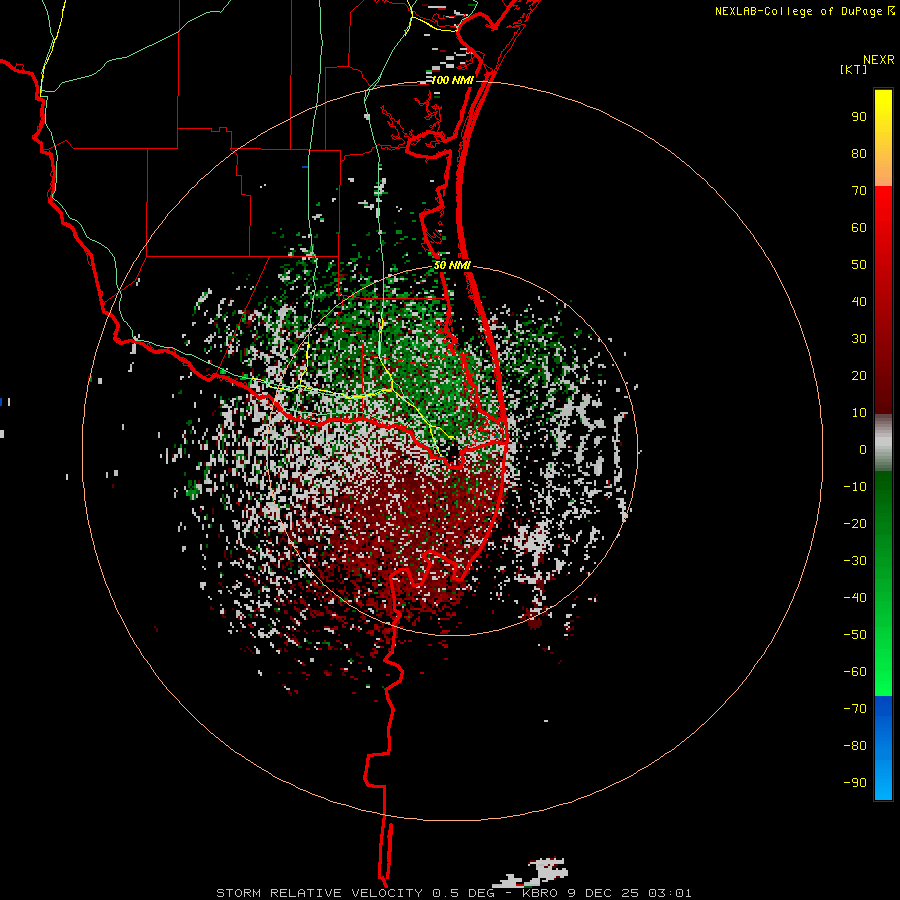Click the 50 NMI range ring label
900x900 pixels.
(452, 265)
